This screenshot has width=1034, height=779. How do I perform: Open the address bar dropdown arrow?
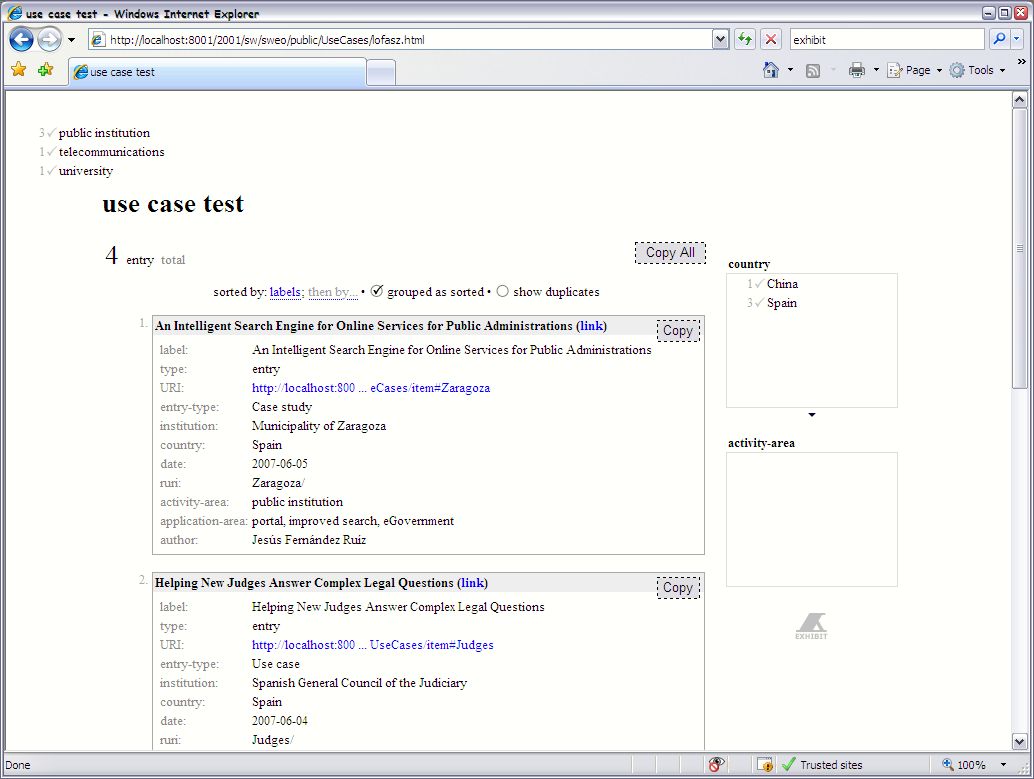pos(720,40)
